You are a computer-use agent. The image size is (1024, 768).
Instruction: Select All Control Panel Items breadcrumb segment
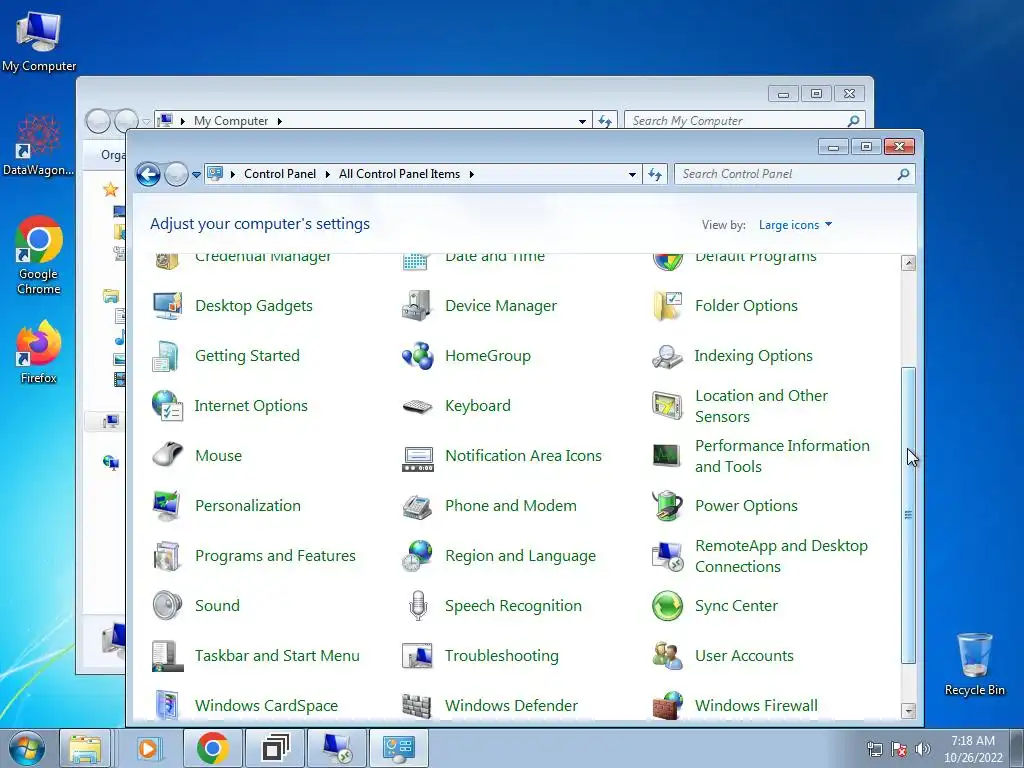click(x=399, y=174)
